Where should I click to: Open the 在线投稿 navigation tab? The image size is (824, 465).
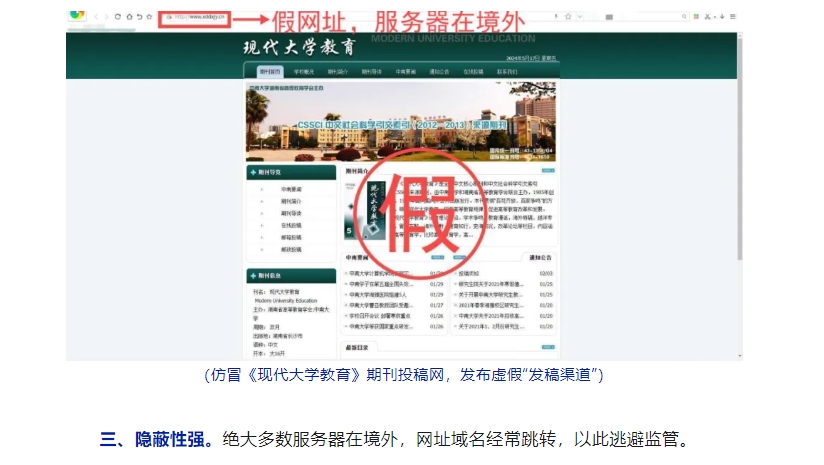pos(473,71)
